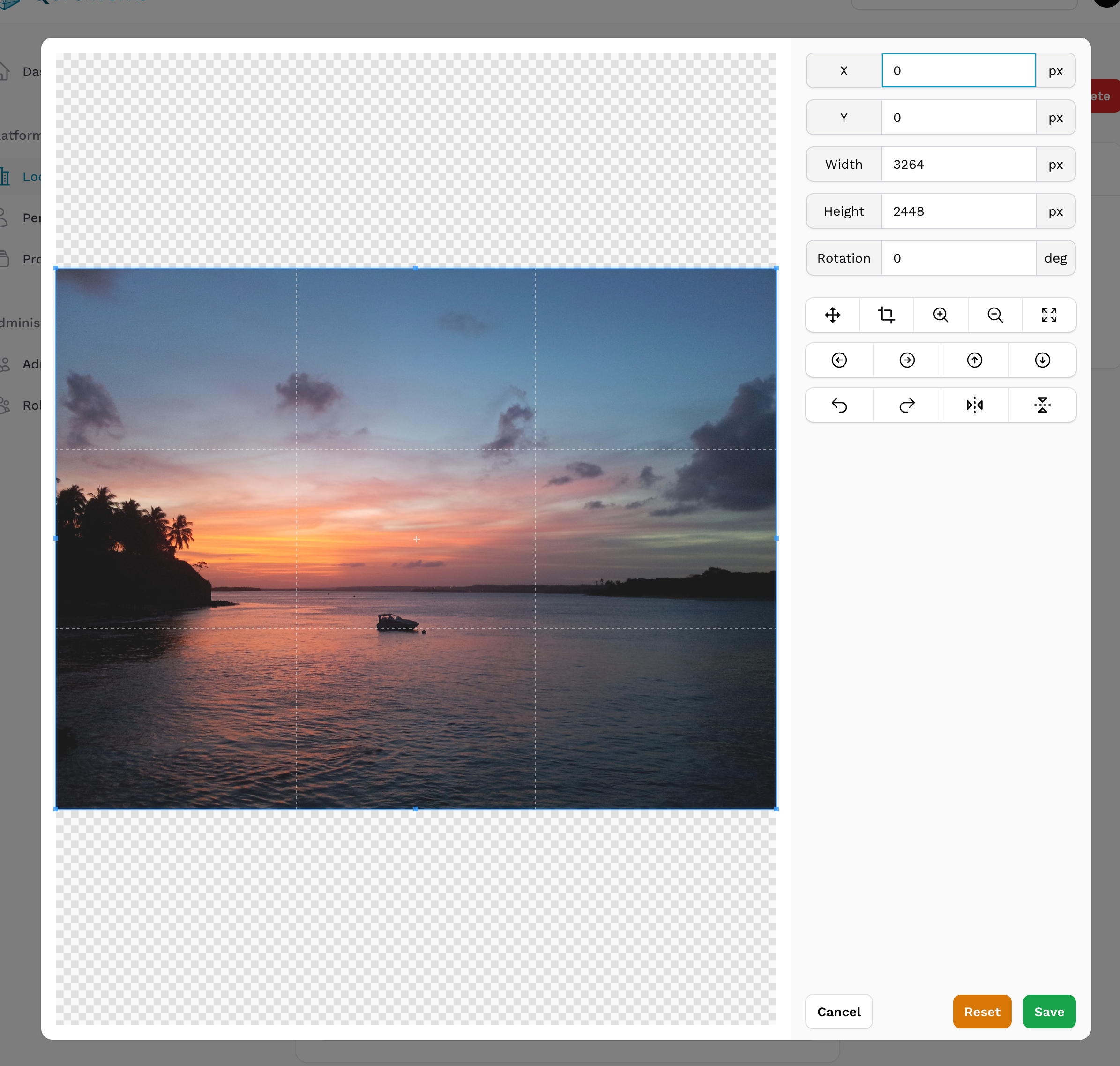Flip the image horizontally
Image resolution: width=1120 pixels, height=1066 pixels.
click(x=975, y=405)
